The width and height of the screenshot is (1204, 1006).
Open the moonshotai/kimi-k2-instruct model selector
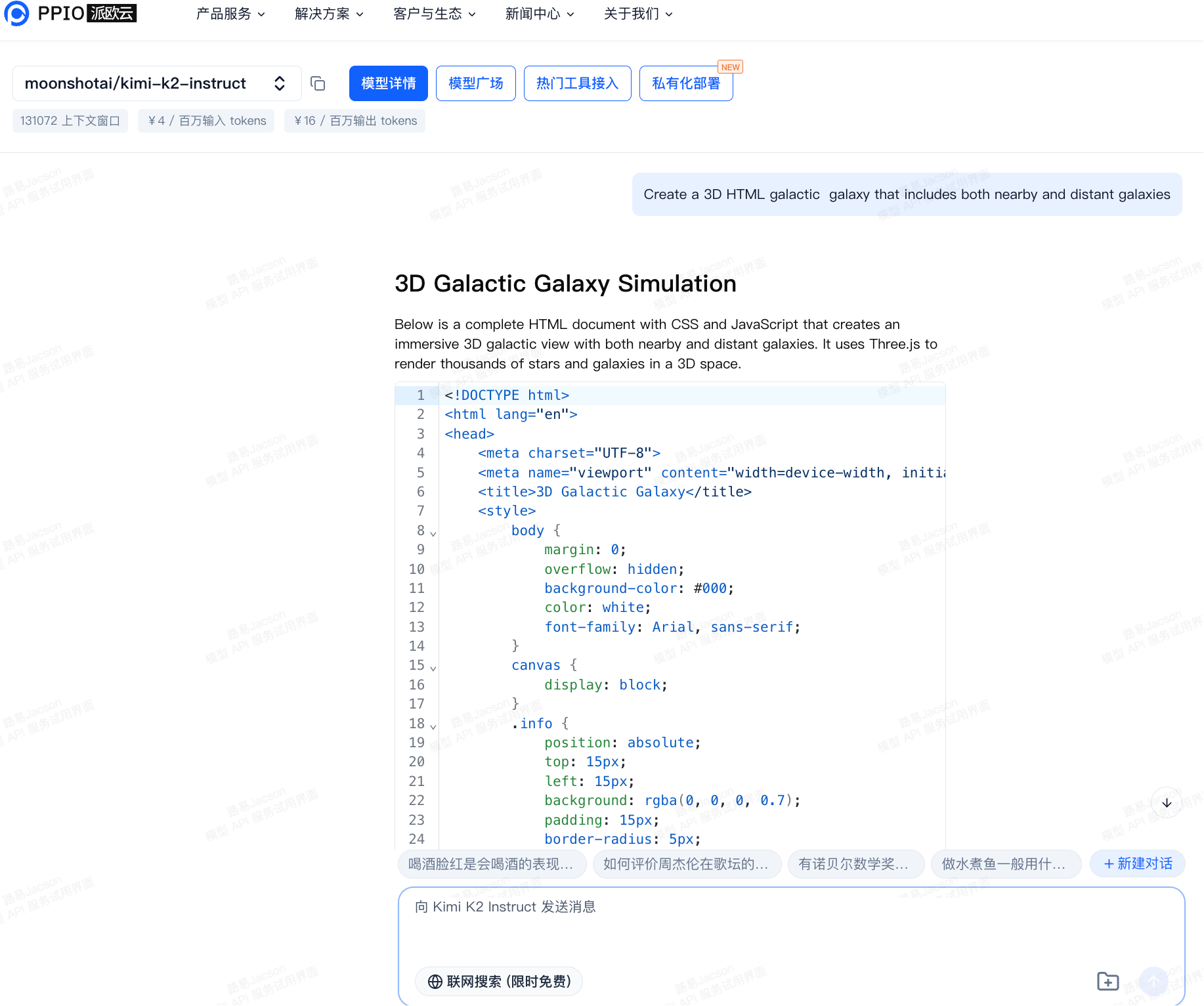pyautogui.click(x=156, y=83)
